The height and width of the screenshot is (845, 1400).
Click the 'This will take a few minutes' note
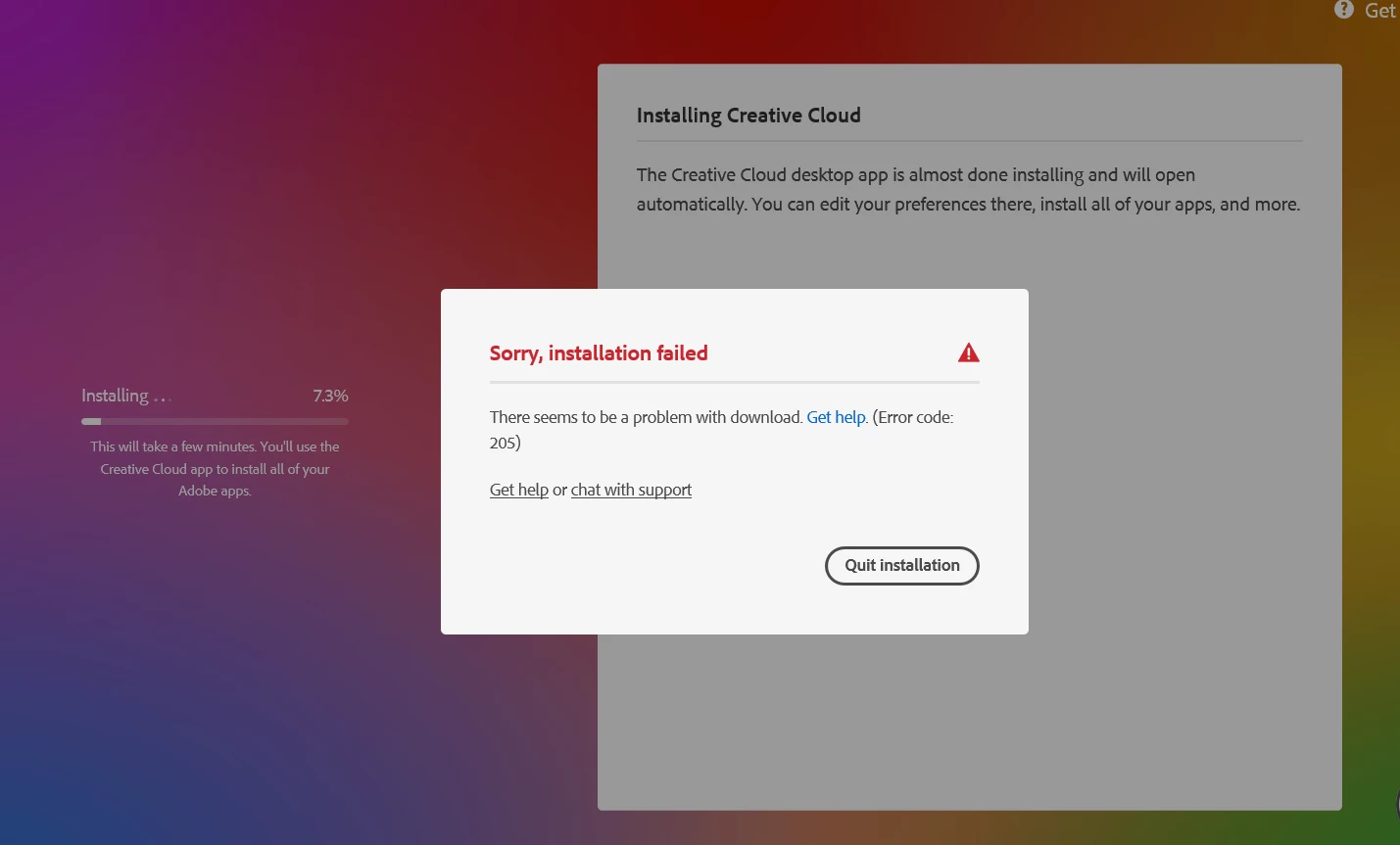(215, 468)
